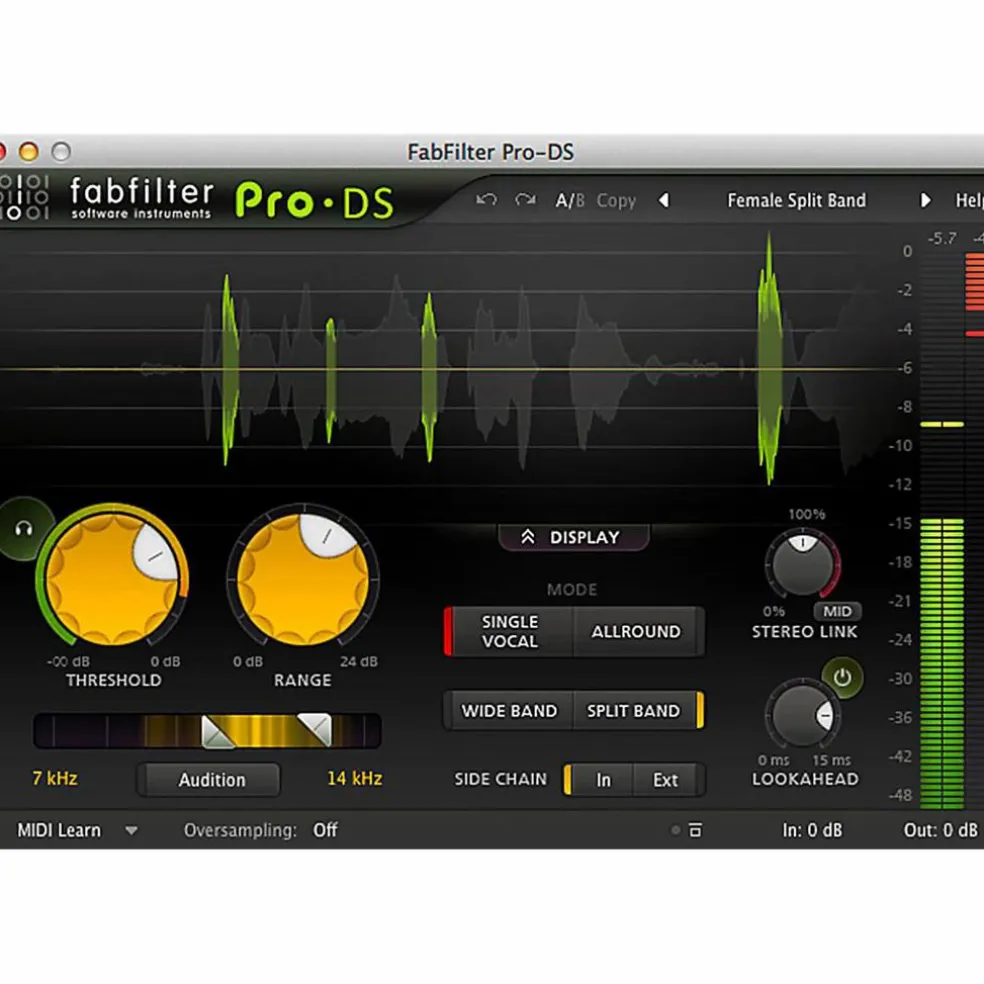Click the Threshold knob
Image resolution: width=984 pixels, height=984 pixels.
(113, 578)
